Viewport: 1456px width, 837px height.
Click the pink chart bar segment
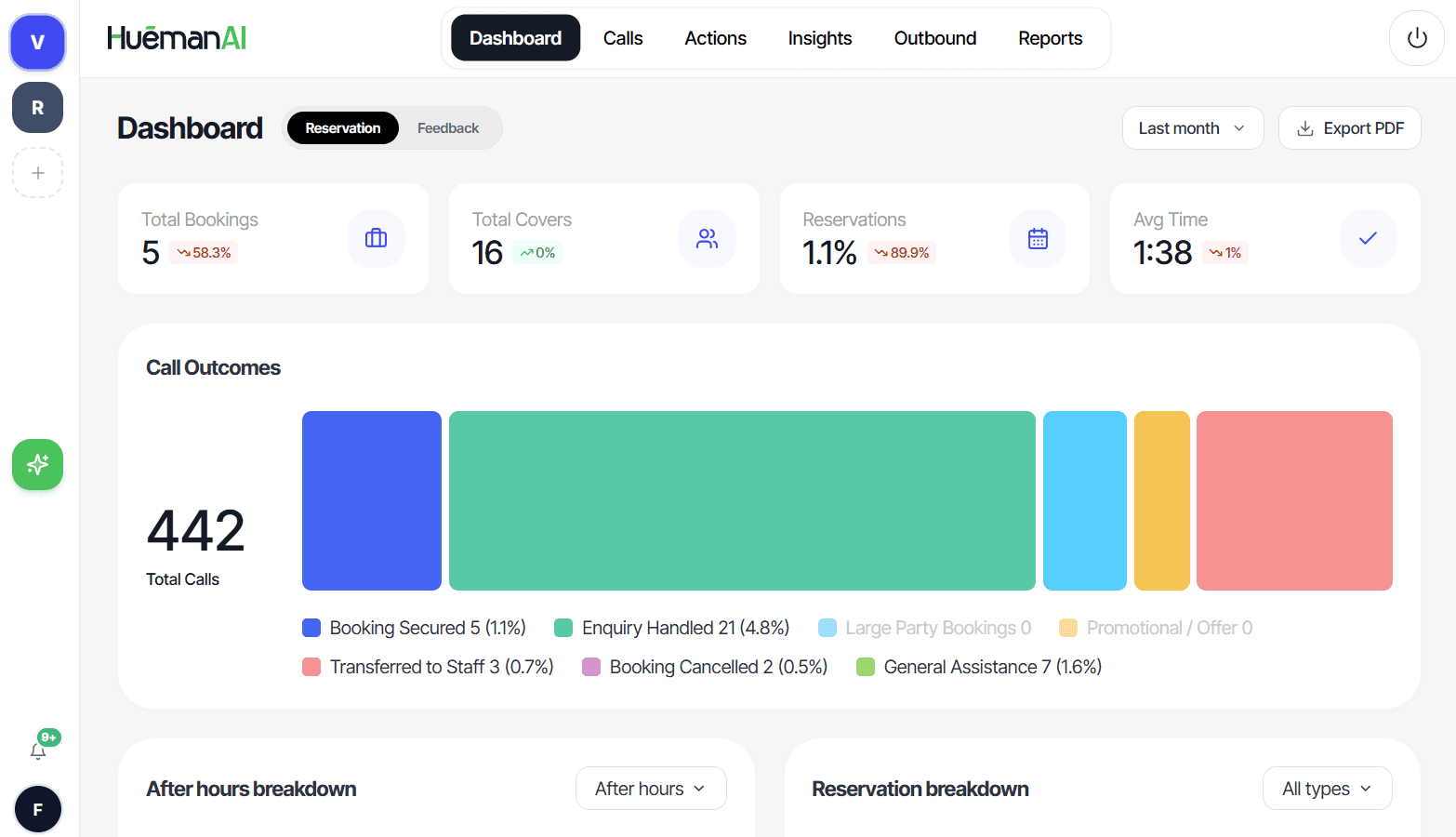(x=1294, y=500)
